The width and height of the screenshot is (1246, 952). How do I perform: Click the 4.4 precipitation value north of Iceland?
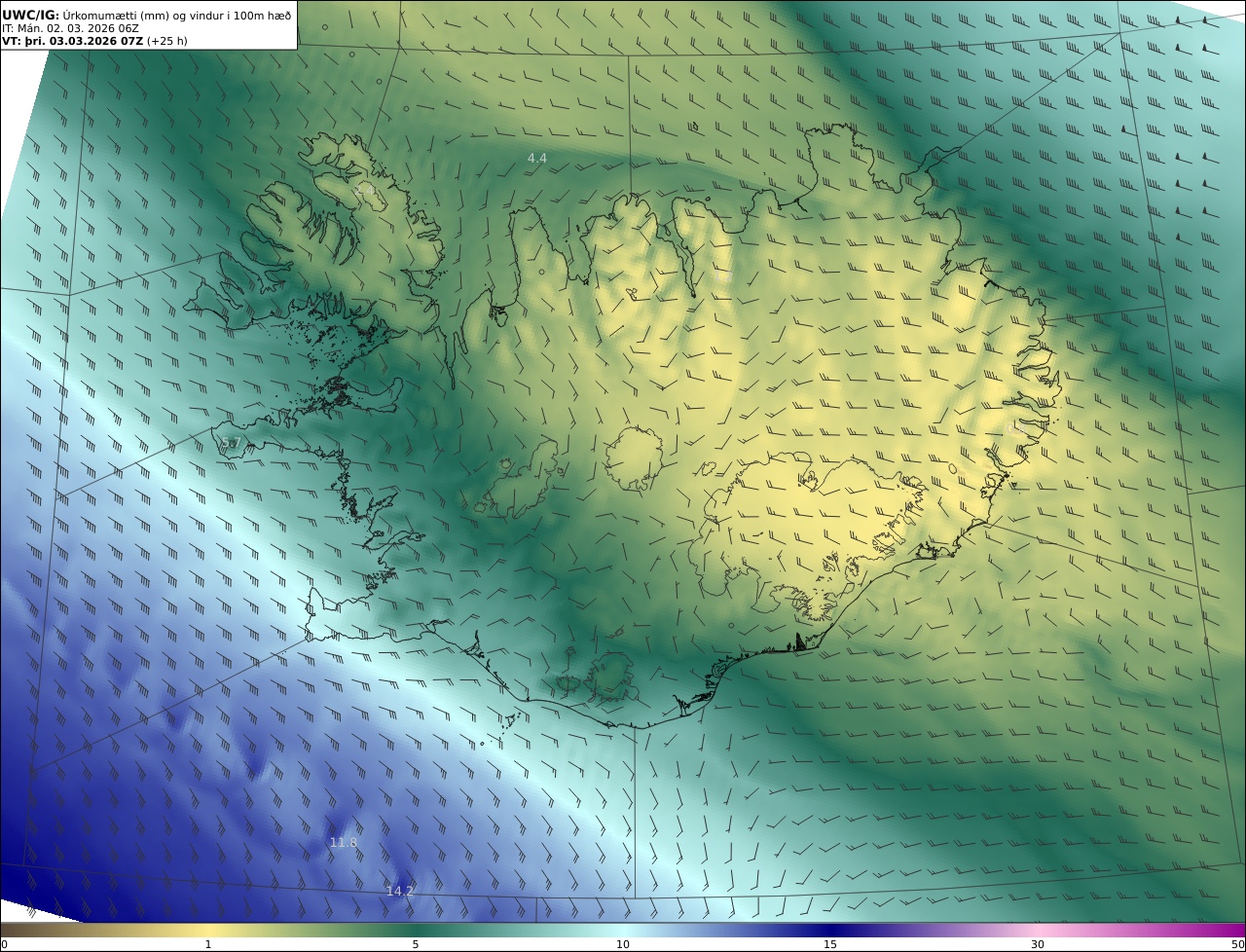coord(537,158)
